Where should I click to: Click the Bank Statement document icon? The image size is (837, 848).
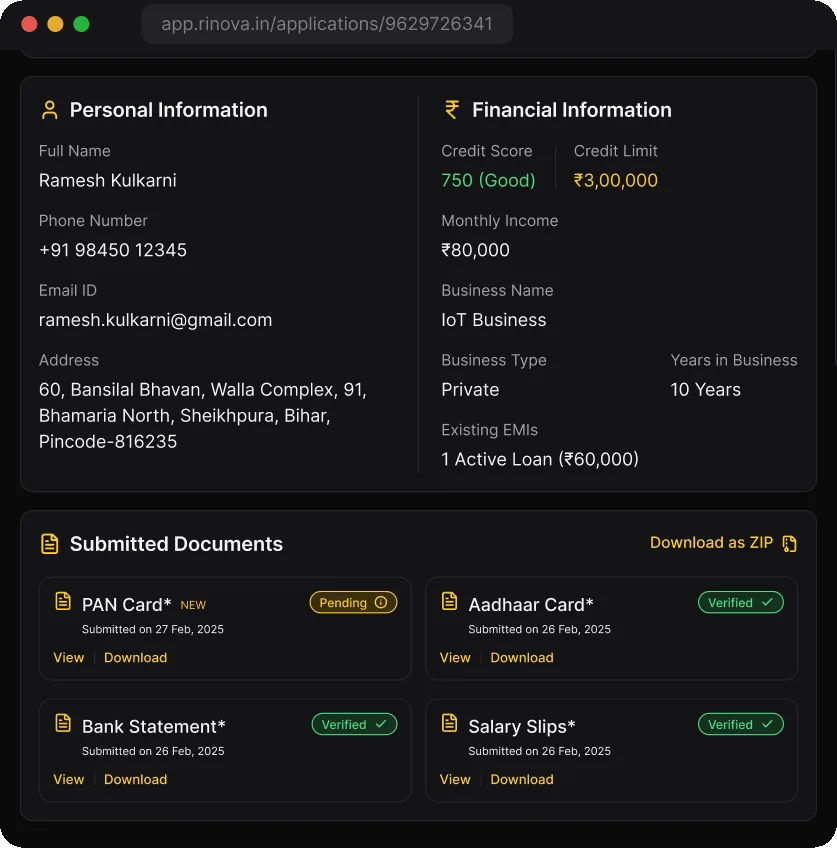point(63,723)
